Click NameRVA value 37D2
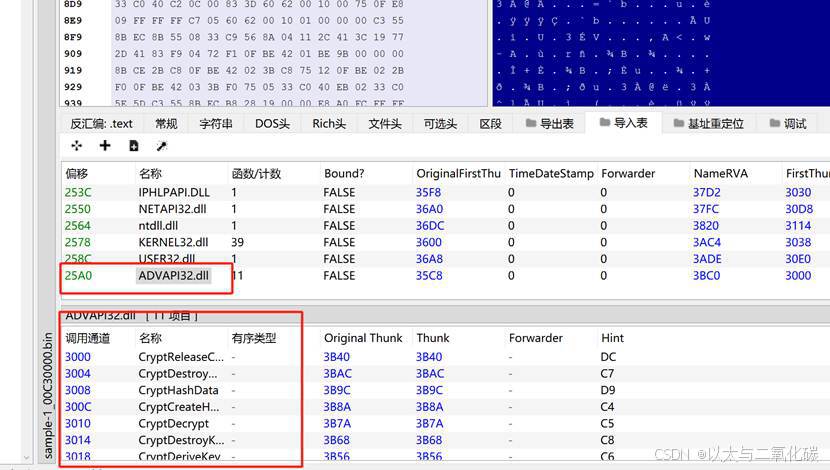The width and height of the screenshot is (830, 470). (x=707, y=192)
